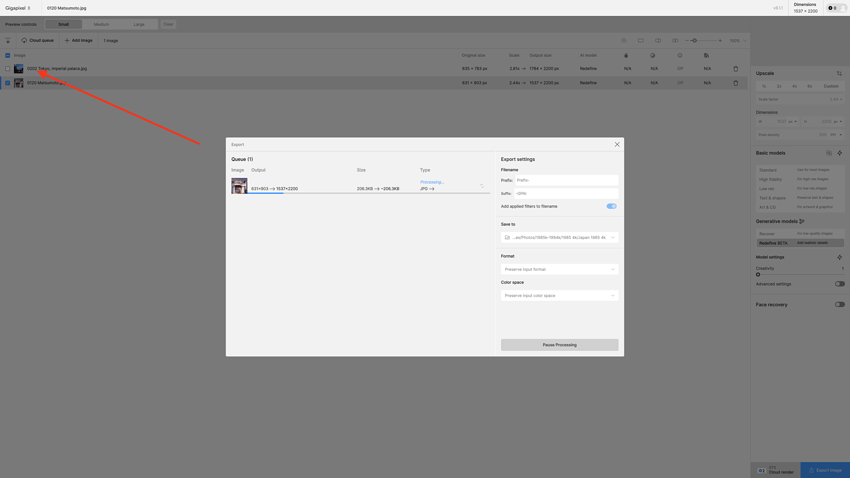Click the Clear preview button
Viewport: 850px width, 478px height.
point(168,24)
